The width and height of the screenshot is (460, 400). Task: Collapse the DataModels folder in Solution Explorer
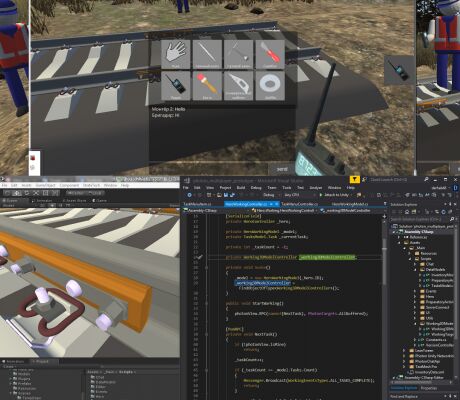pyautogui.click(x=415, y=269)
